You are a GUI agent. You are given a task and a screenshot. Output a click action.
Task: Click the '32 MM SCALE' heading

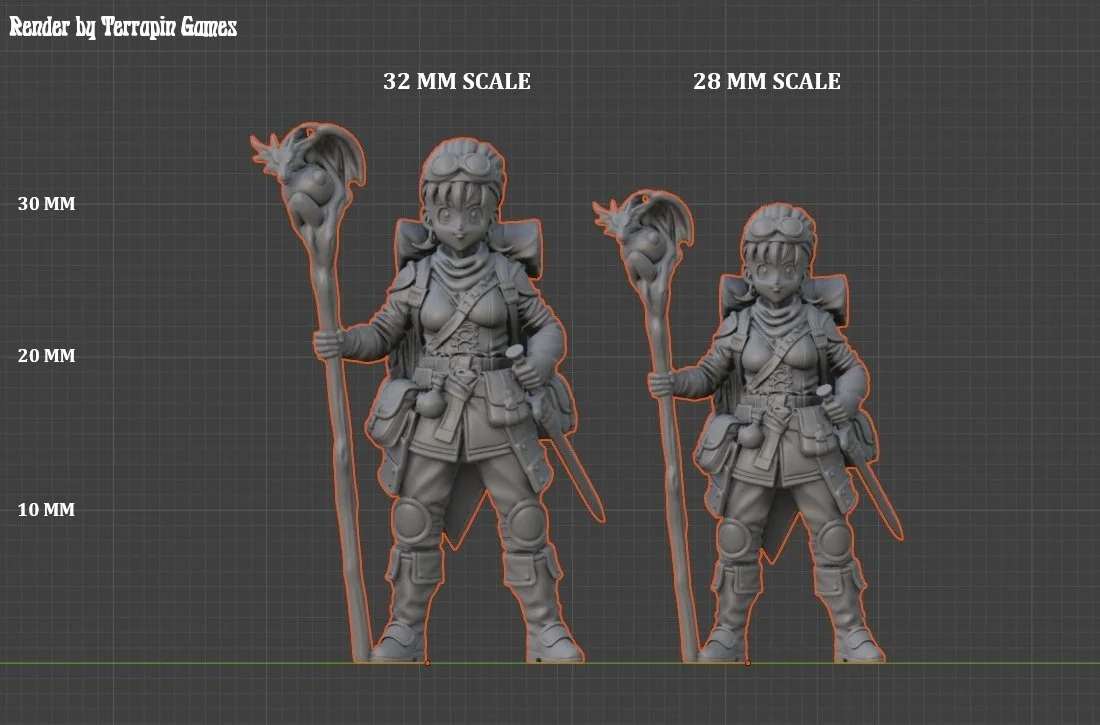(457, 81)
